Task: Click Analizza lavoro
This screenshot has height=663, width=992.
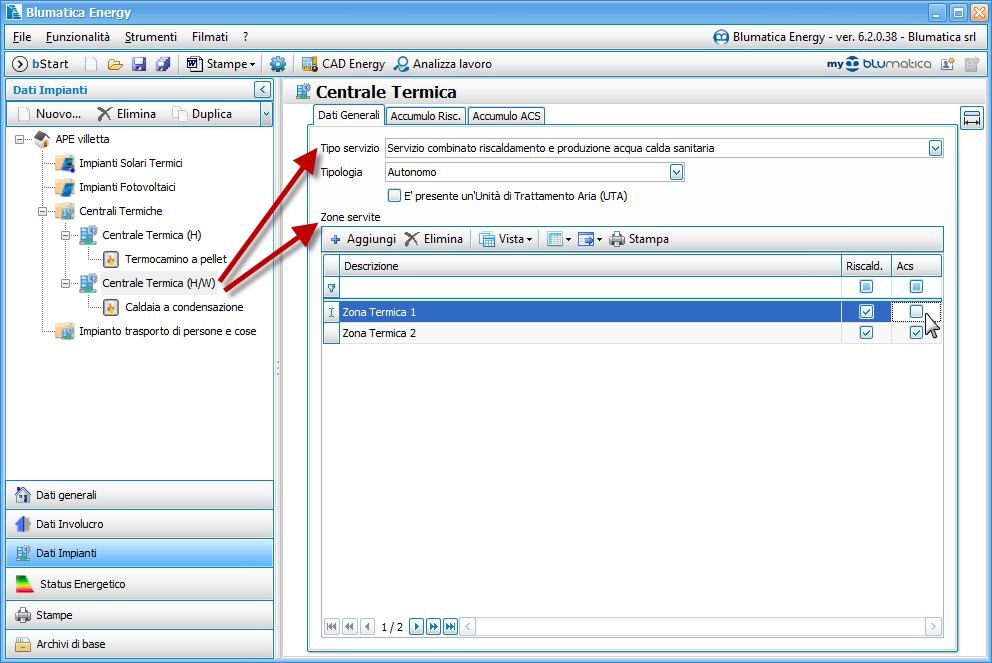Action: pyautogui.click(x=442, y=64)
